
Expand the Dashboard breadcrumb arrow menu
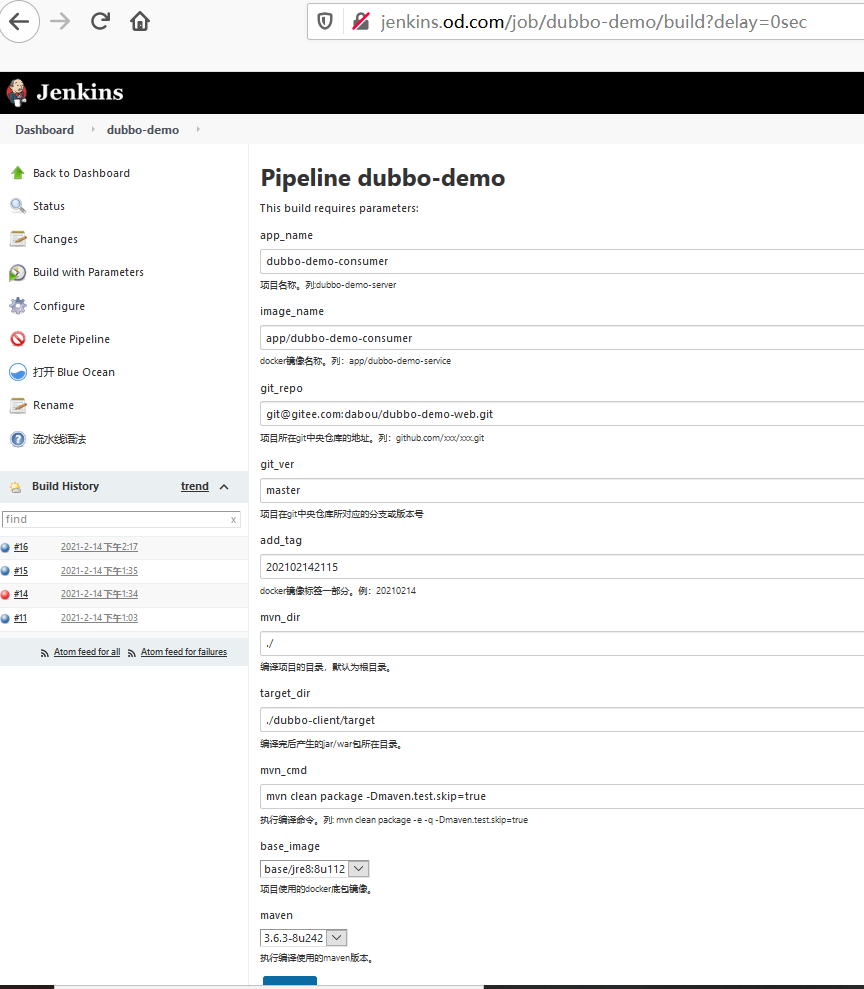click(93, 129)
